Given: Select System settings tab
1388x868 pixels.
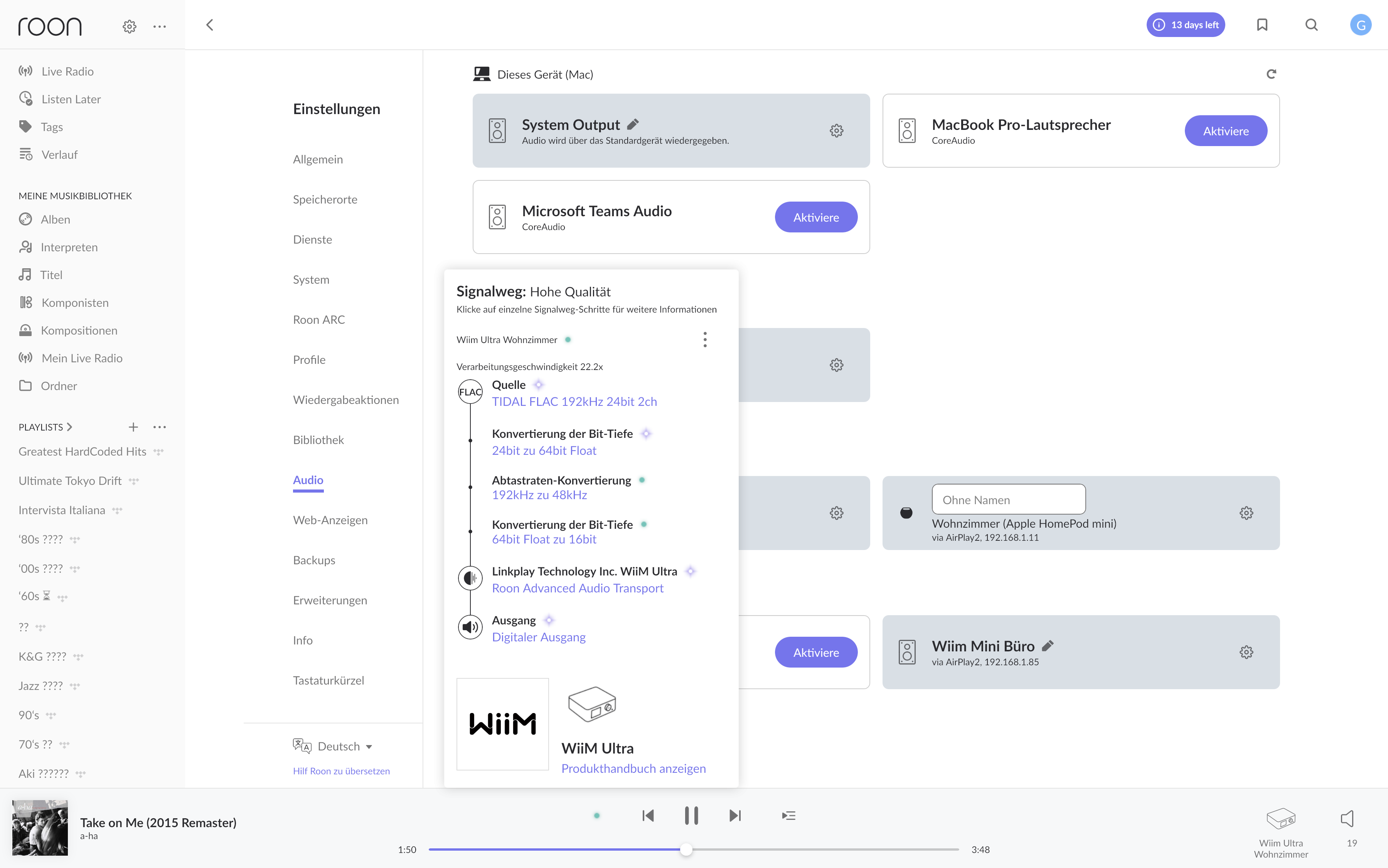Looking at the screenshot, I should [311, 279].
